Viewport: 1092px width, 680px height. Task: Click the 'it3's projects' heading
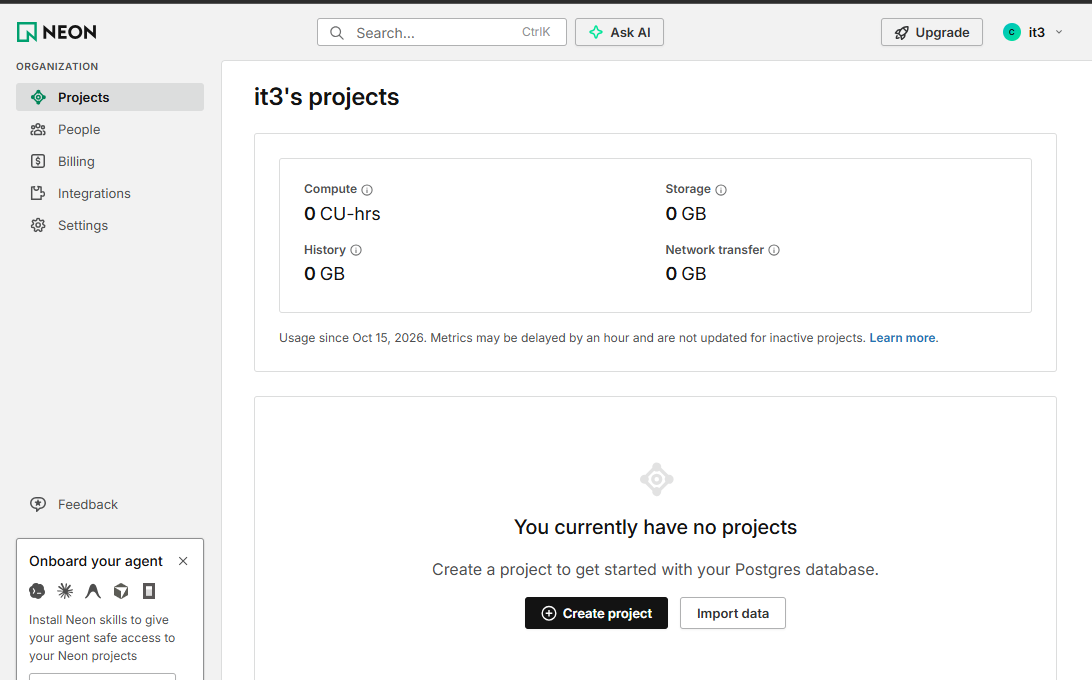coord(327,97)
